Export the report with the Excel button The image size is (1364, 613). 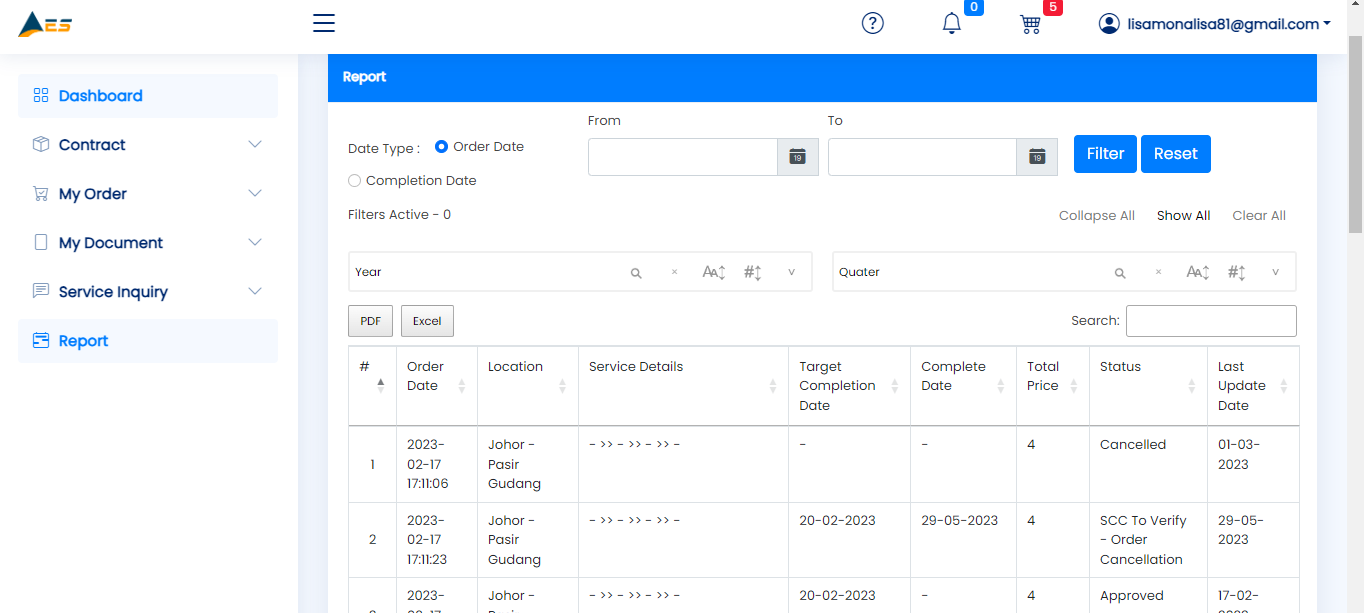tap(427, 321)
